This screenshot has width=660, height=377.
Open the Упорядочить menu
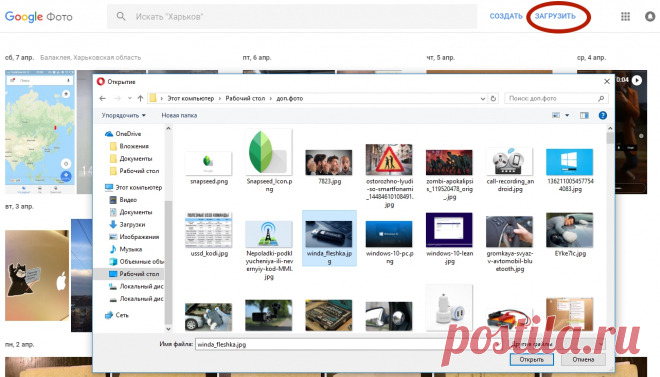click(123, 115)
